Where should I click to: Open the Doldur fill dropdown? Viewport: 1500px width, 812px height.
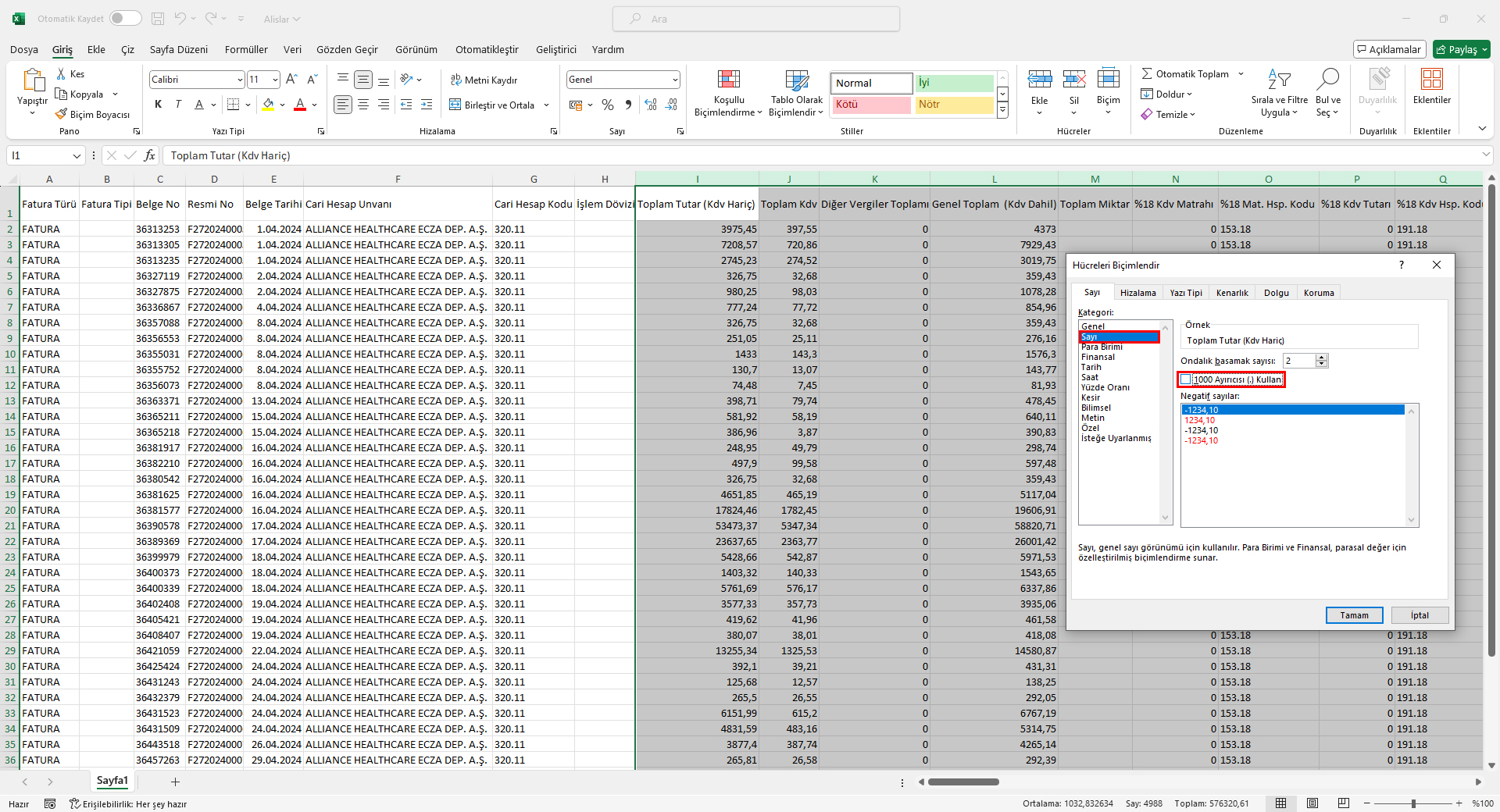[x=1166, y=94]
